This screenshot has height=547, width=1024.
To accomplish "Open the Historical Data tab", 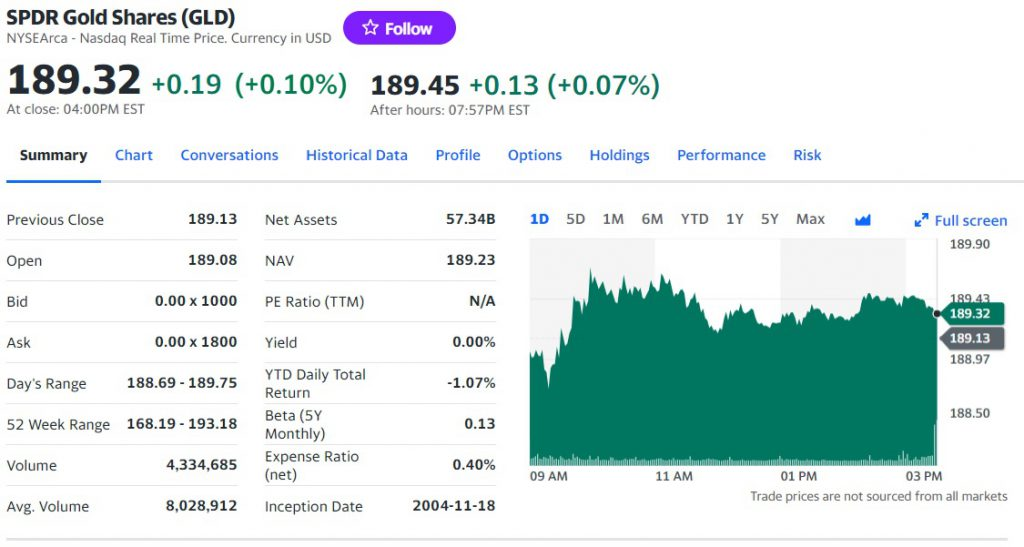I will [x=357, y=155].
